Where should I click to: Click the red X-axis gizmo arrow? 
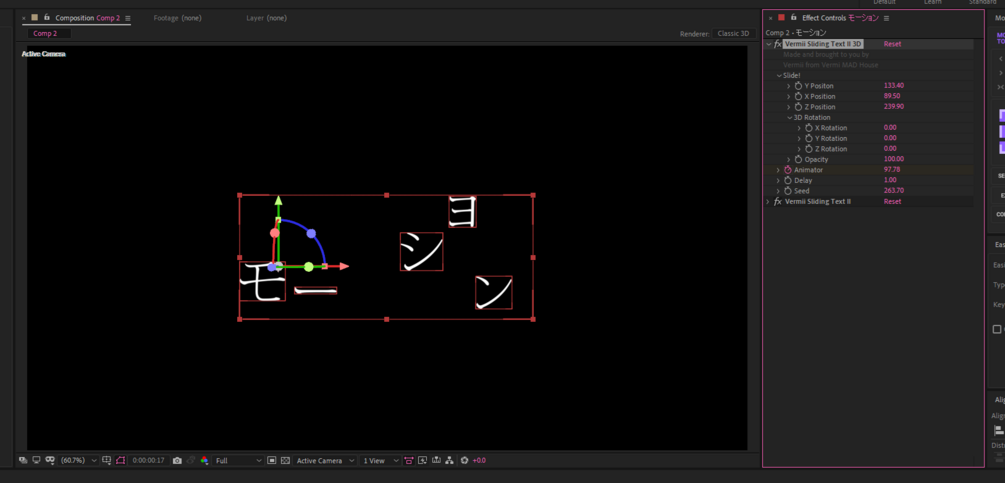344,266
